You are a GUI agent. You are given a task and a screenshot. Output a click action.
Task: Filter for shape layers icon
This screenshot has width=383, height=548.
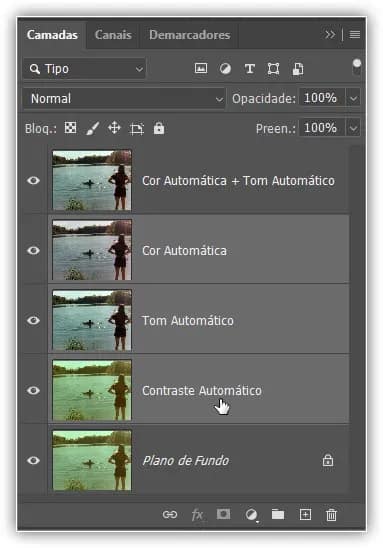[x=273, y=68]
